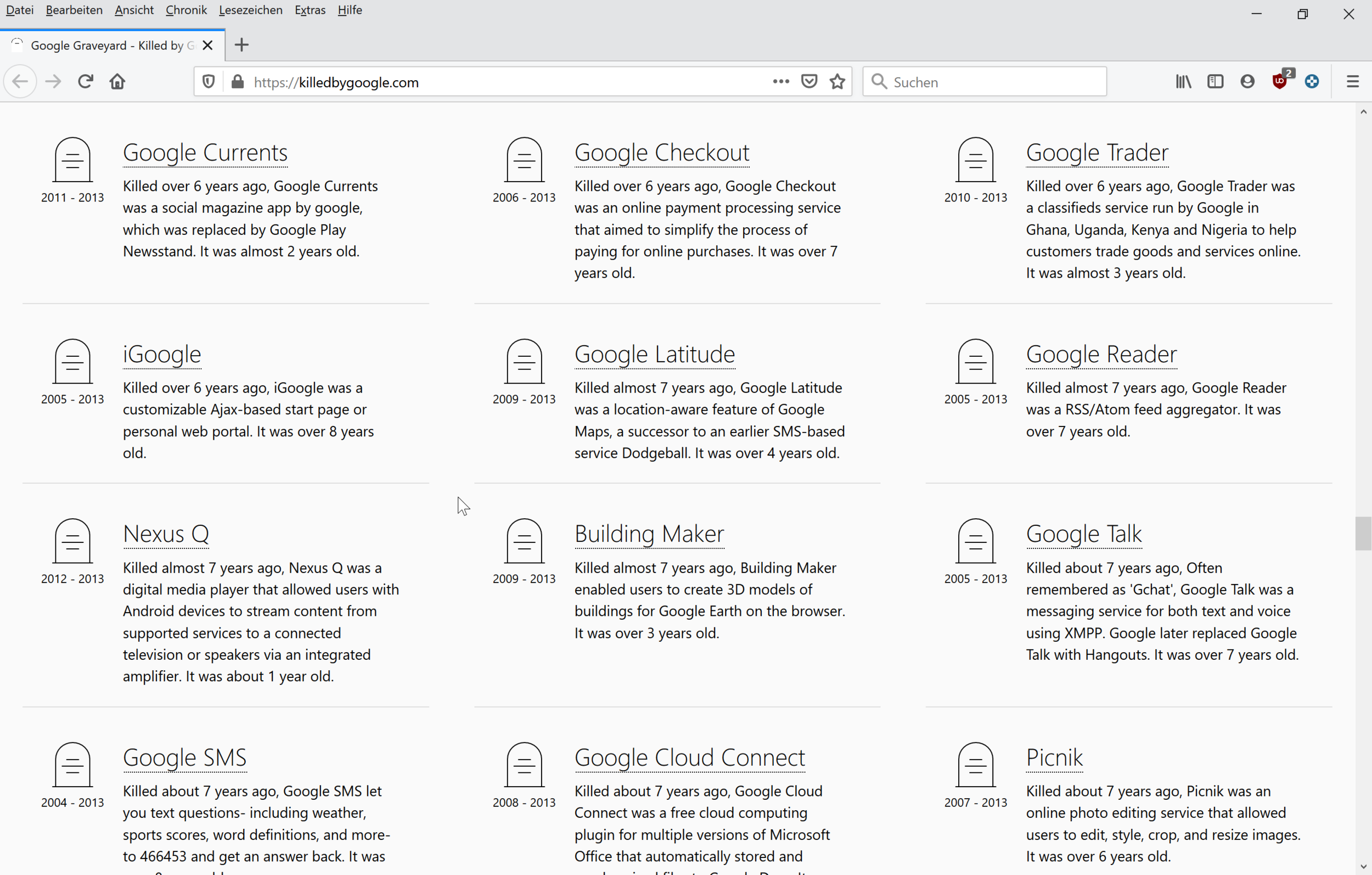Open the uBlock Origin extension icon
1372x875 pixels.
coord(1280,81)
